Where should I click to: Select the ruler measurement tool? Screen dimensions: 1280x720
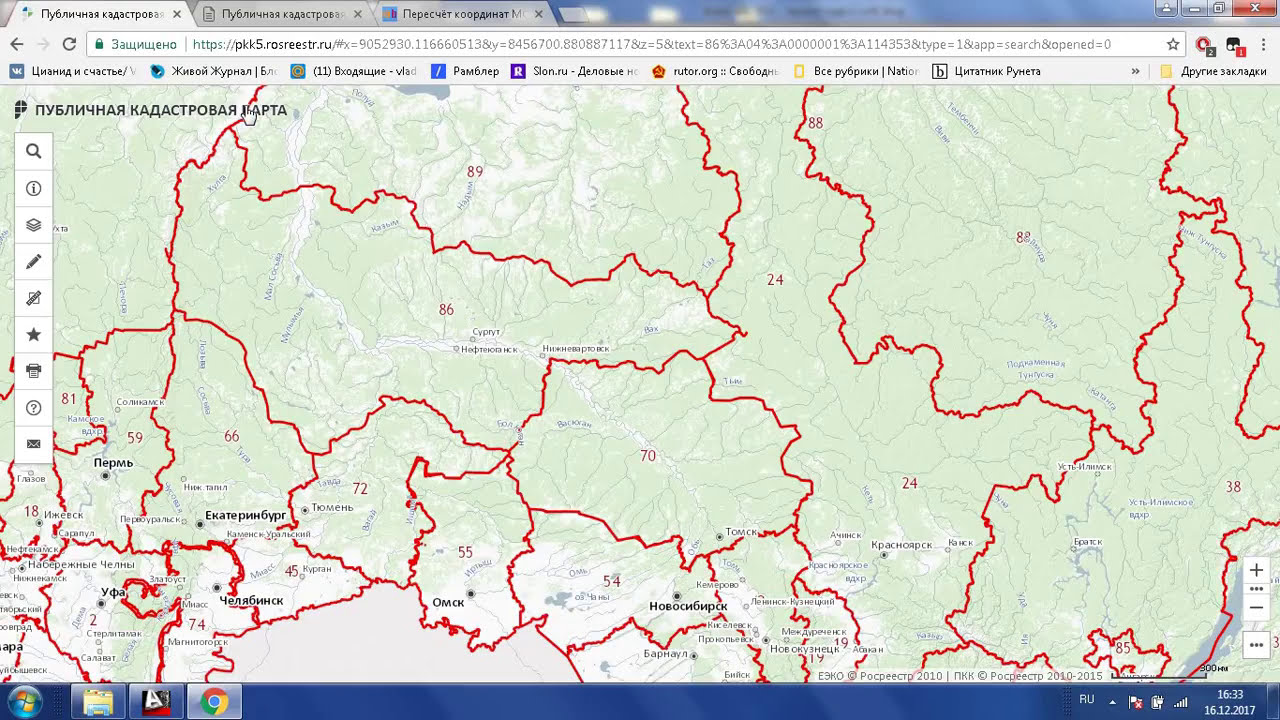pyautogui.click(x=33, y=298)
